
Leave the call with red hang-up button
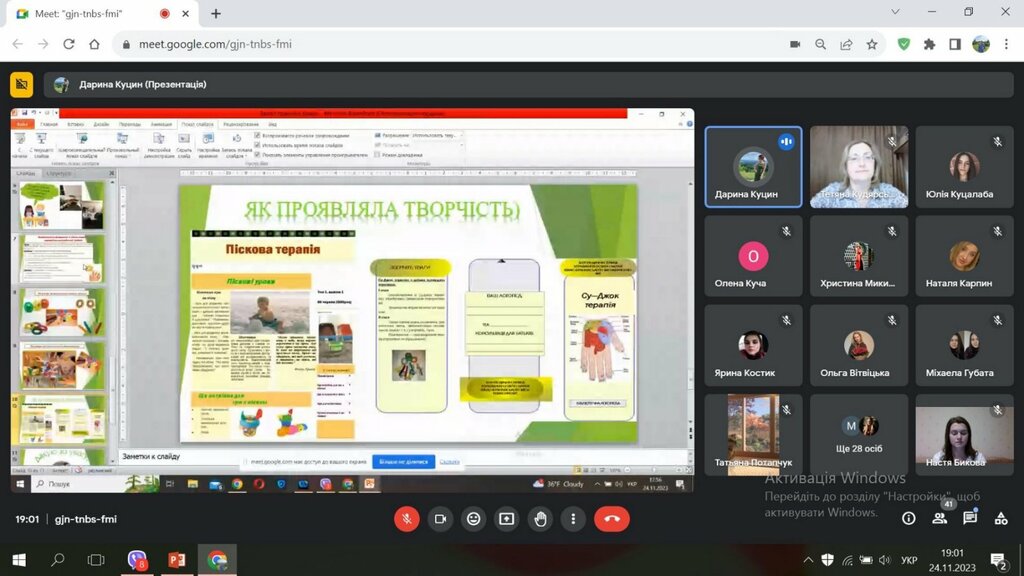pyautogui.click(x=611, y=518)
